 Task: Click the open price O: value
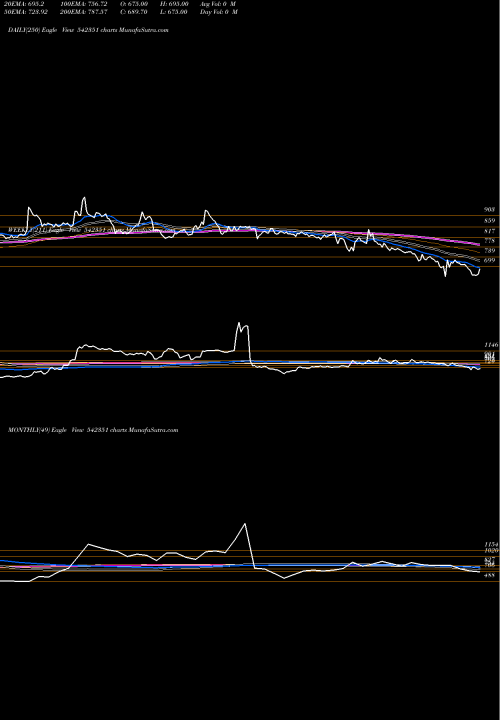pos(134,4)
